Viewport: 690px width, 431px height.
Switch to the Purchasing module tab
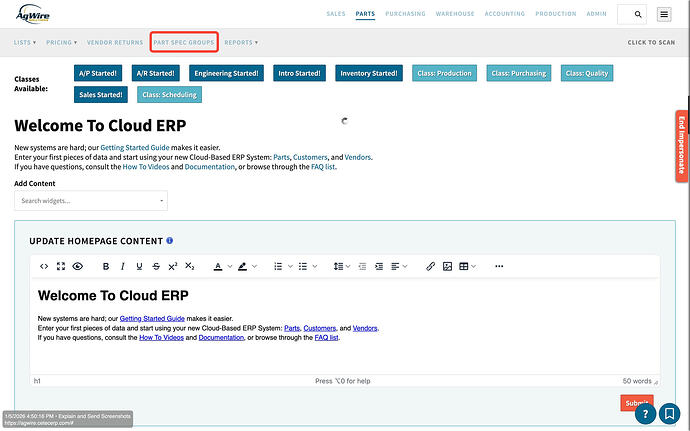pos(404,14)
